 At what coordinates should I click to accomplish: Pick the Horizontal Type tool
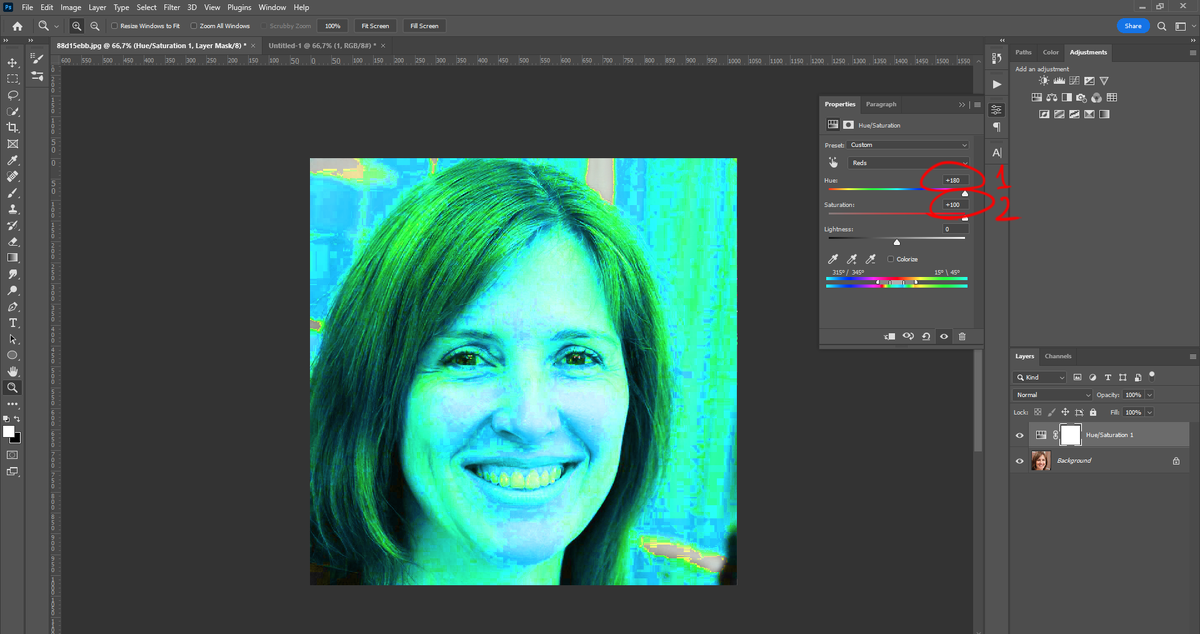13,323
